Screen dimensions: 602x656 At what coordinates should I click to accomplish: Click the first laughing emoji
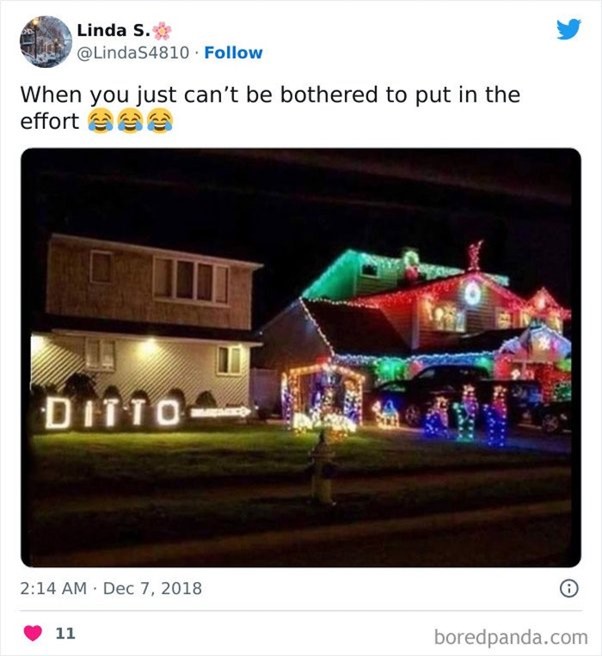[100, 121]
